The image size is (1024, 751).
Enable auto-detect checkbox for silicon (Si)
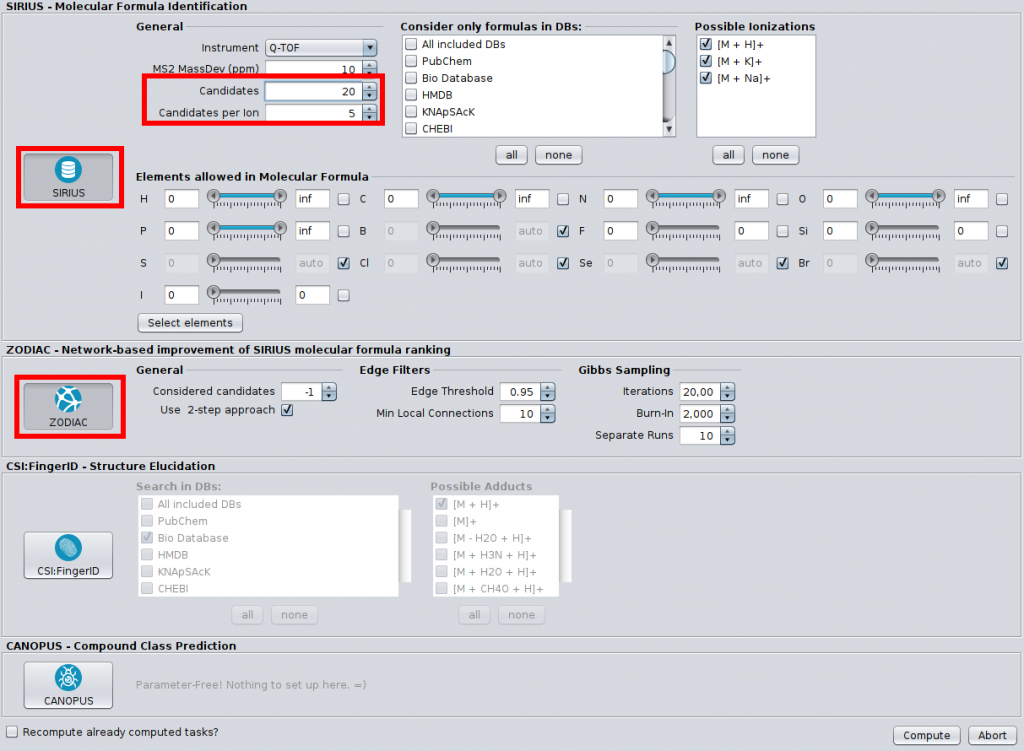(x=1002, y=231)
